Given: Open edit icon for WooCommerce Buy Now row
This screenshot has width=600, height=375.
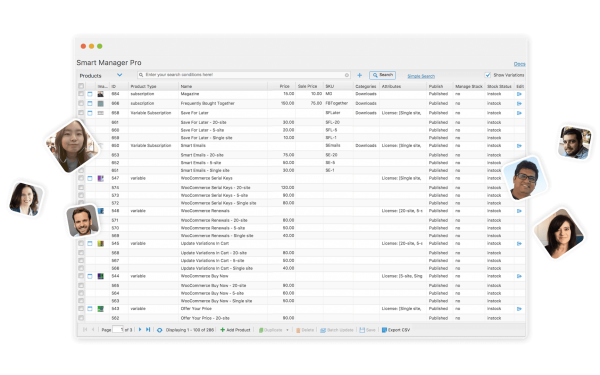Looking at the screenshot, I should (519, 276).
